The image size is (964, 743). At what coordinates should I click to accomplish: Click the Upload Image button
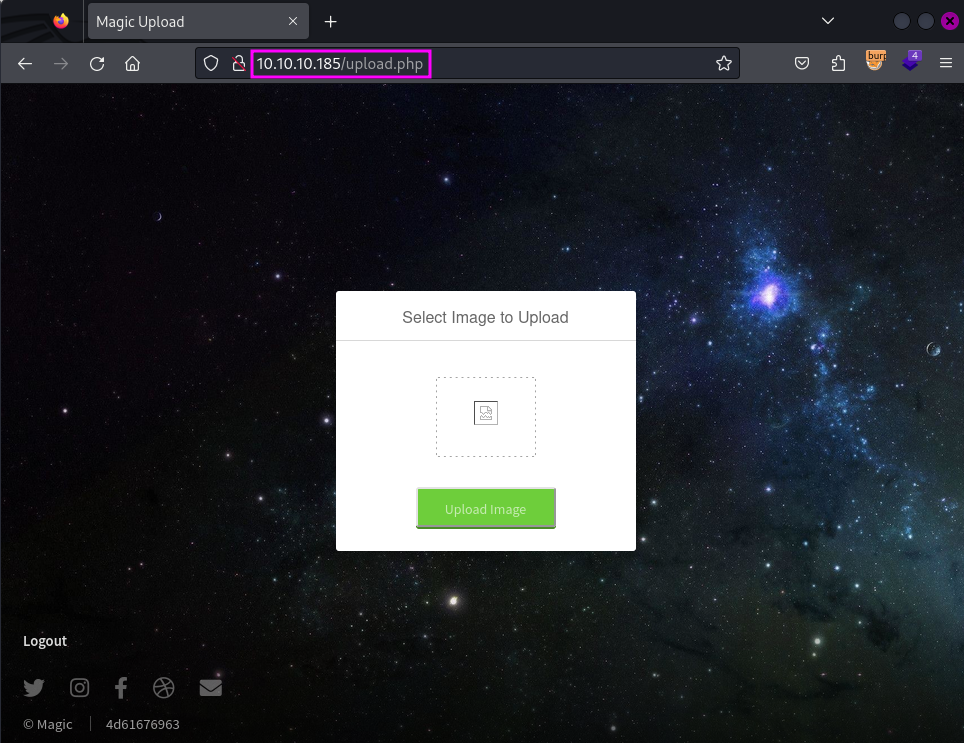click(486, 508)
